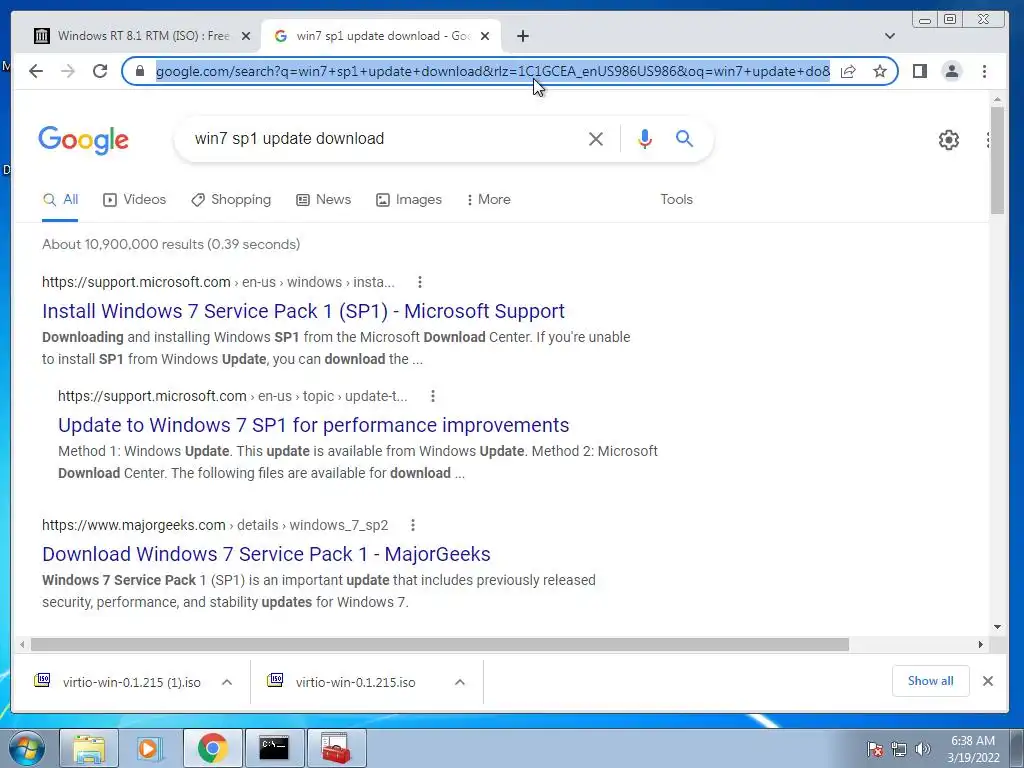
Task: Open options for Update to Windows 7 result
Action: click(433, 396)
